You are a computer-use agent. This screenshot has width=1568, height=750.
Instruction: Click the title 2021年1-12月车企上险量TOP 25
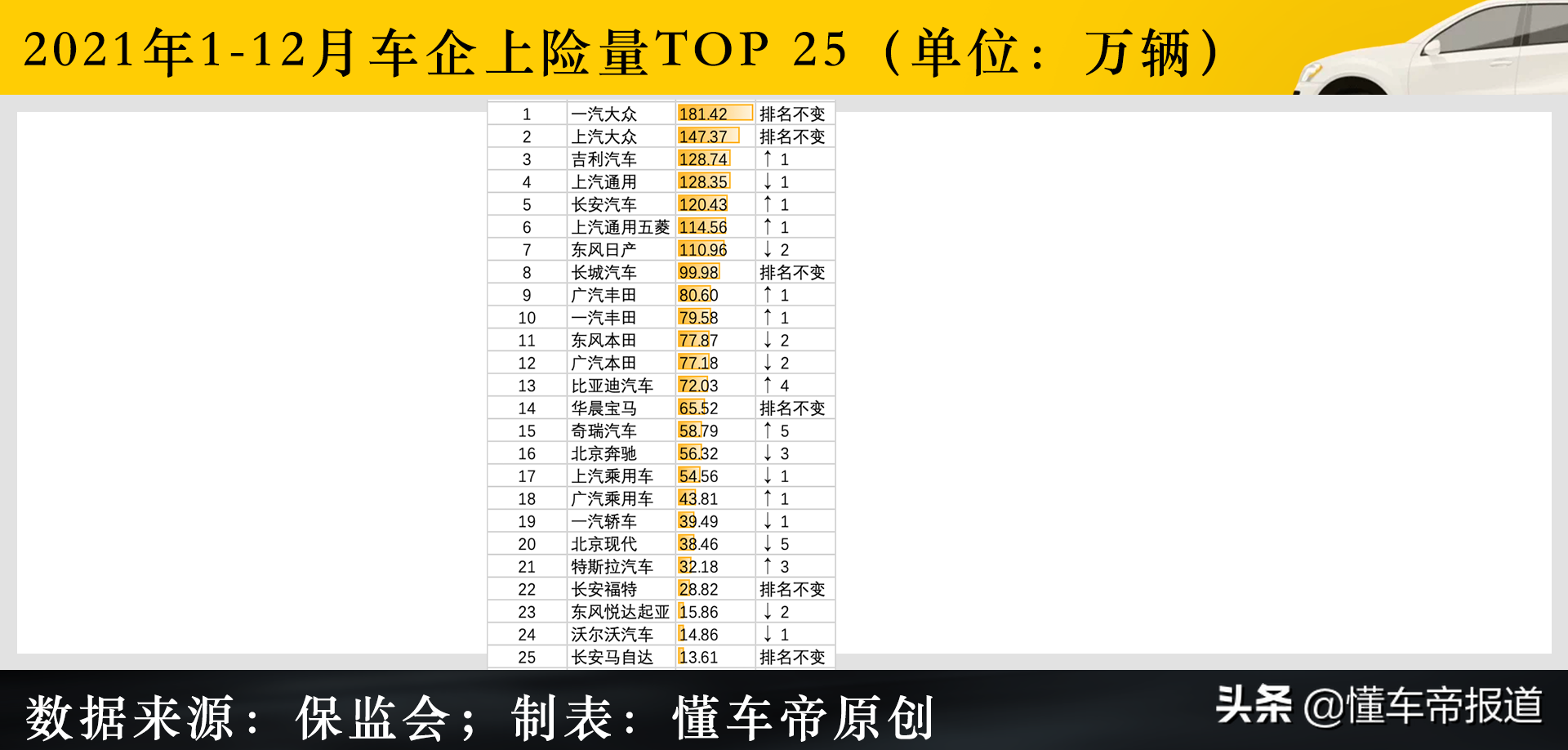pyautogui.click(x=437, y=51)
